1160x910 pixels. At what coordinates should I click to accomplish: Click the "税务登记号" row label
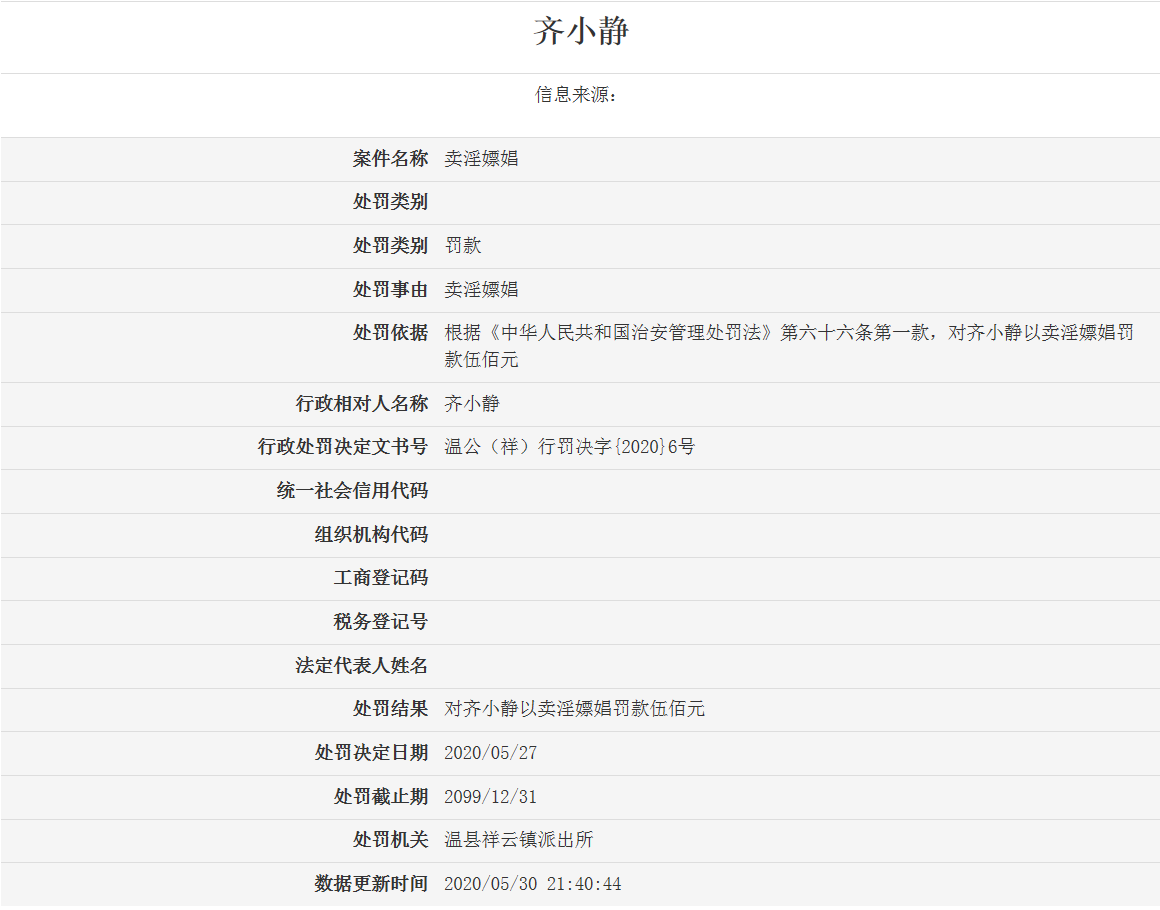(x=380, y=622)
